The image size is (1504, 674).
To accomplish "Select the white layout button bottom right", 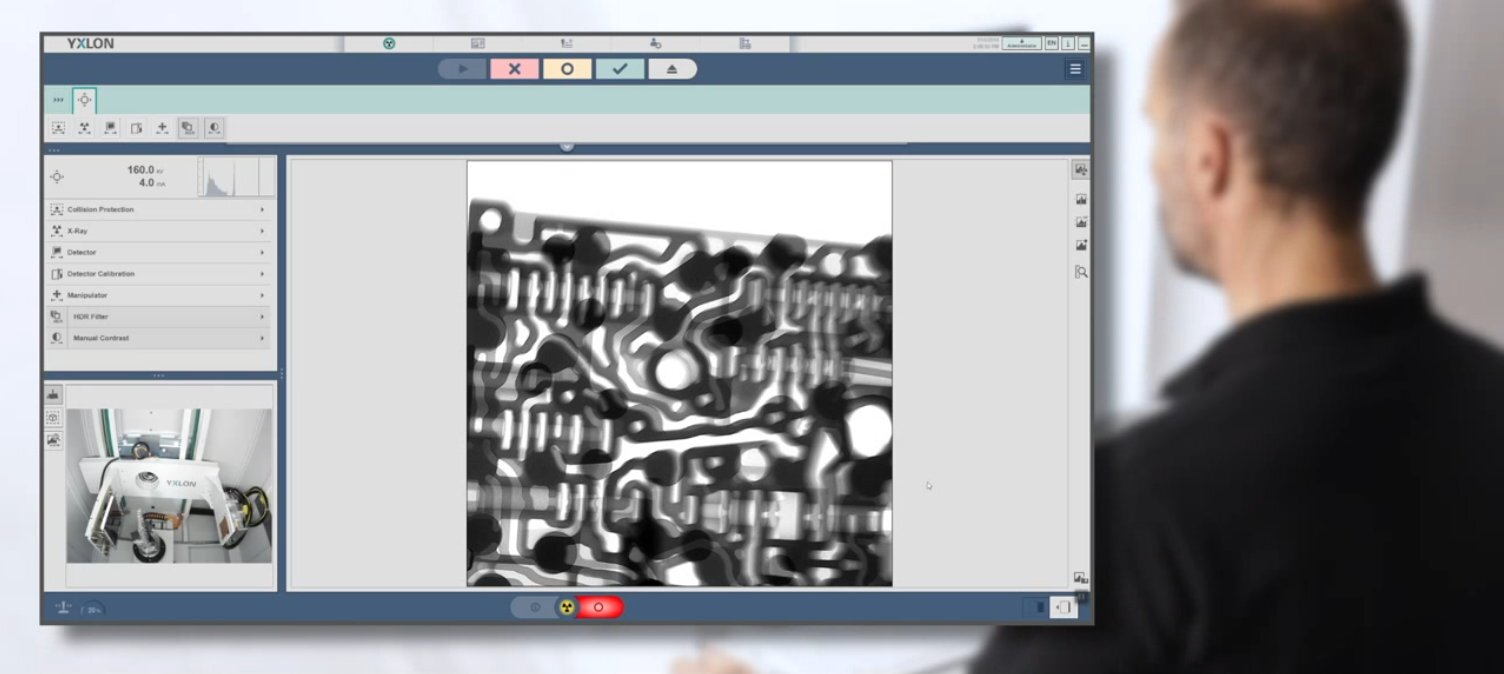I will point(1063,607).
